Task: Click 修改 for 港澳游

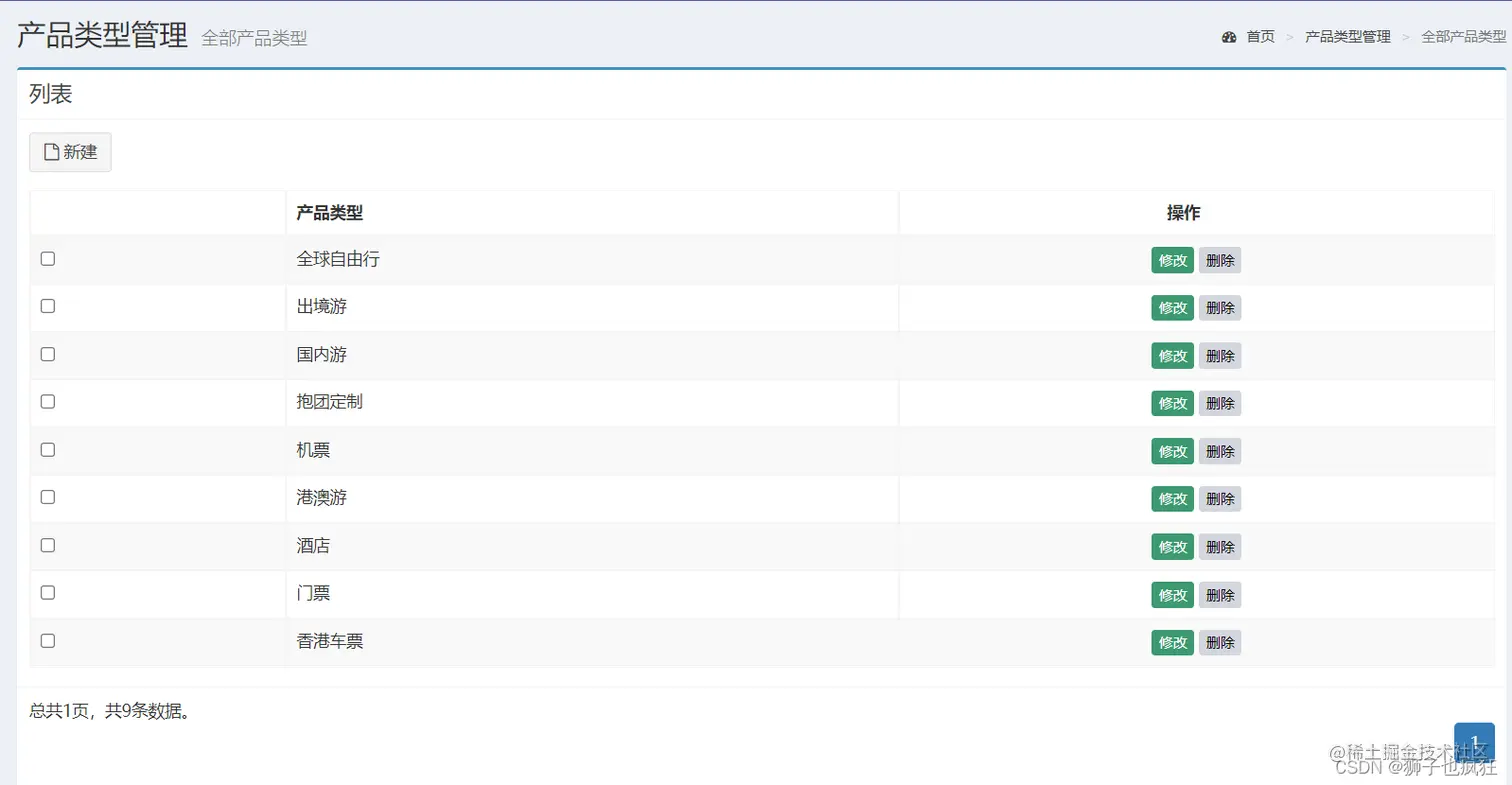Action: coord(1173,499)
